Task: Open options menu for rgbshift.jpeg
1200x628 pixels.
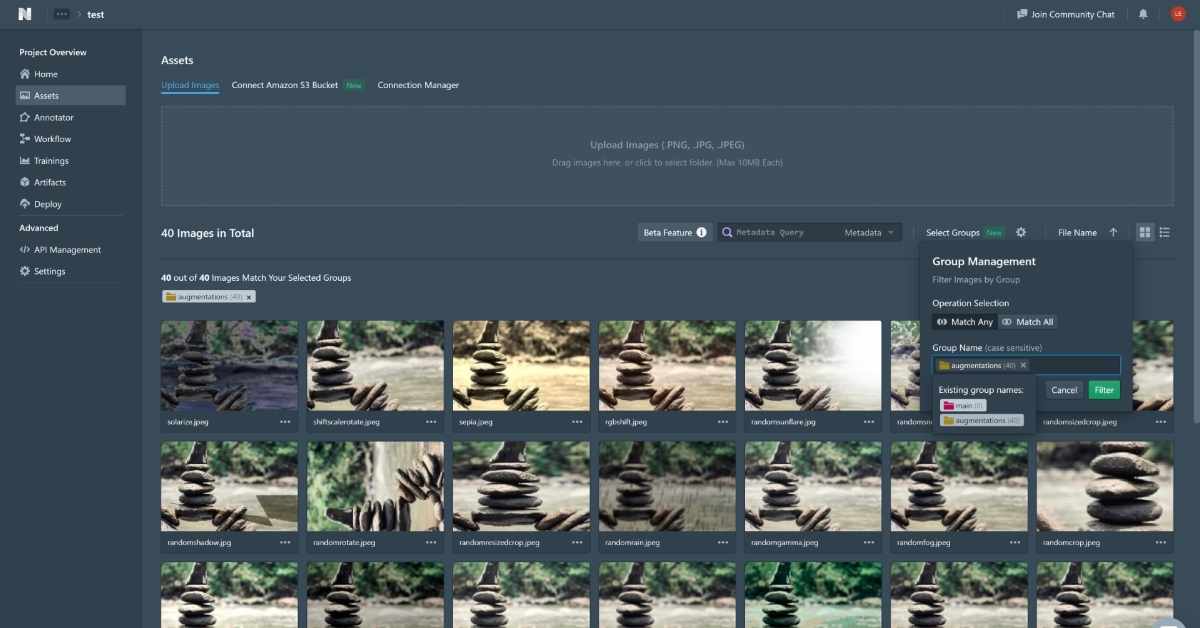Action: pyautogui.click(x=723, y=422)
